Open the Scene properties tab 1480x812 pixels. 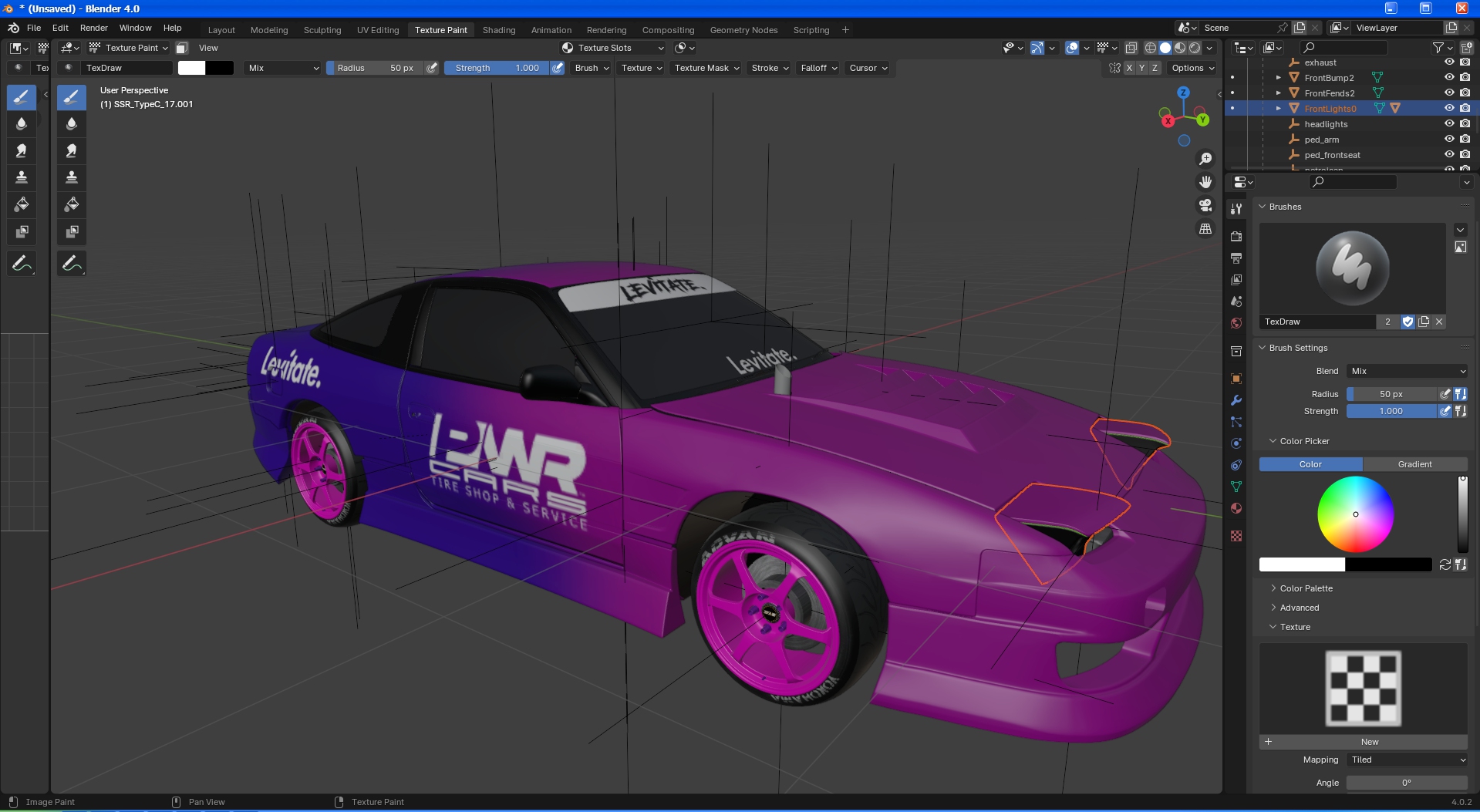coord(1236,302)
